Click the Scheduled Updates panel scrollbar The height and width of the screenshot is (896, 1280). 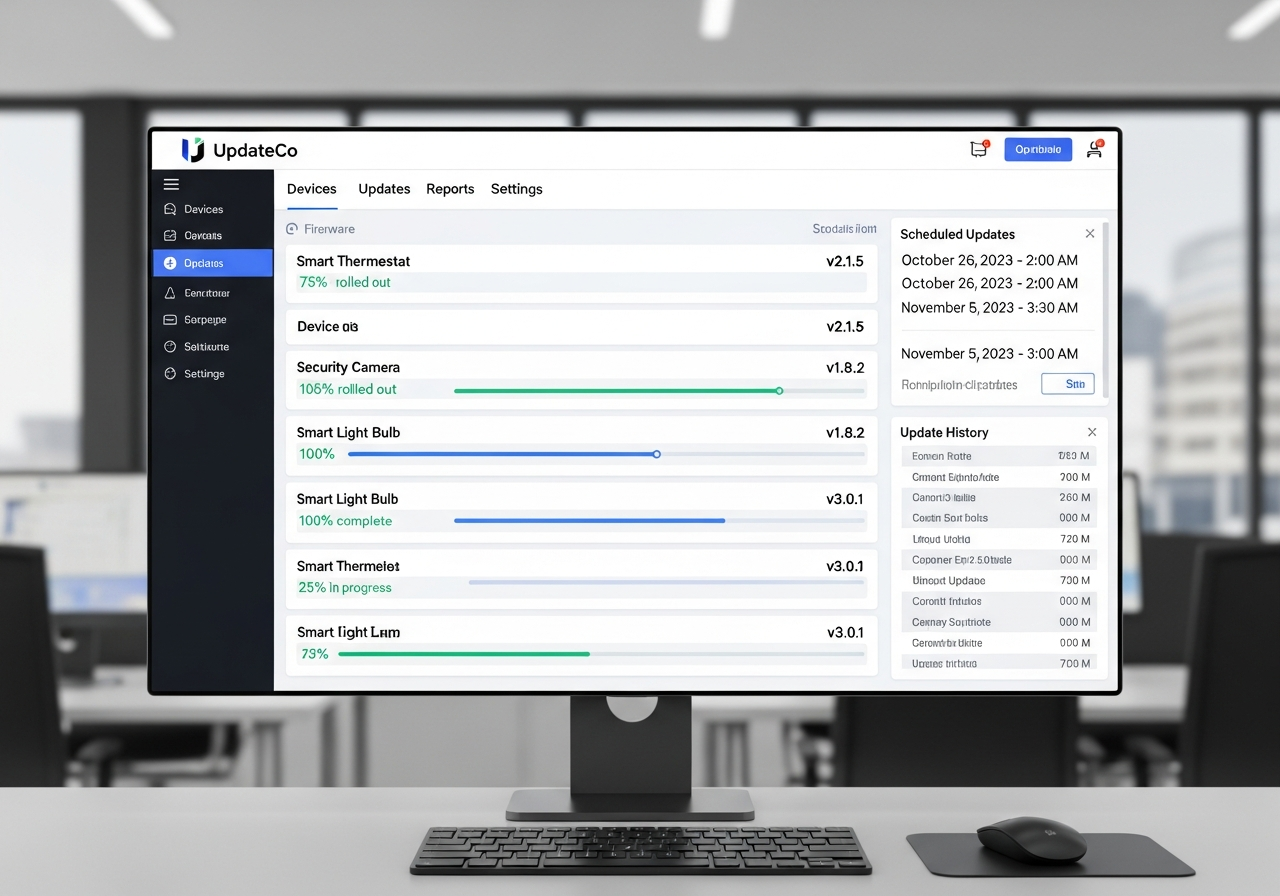pos(1105,310)
